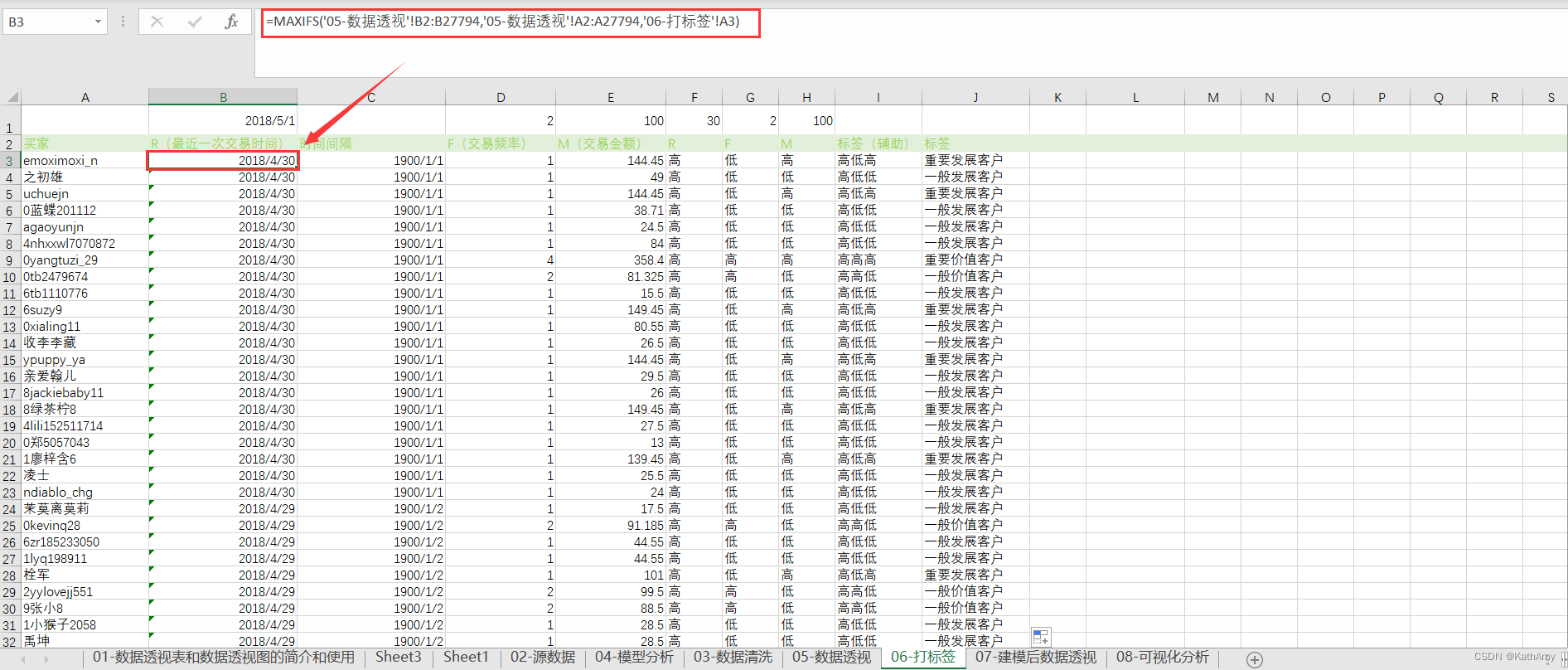Click the Insert Function fx icon
1568x670 pixels.
(x=231, y=22)
